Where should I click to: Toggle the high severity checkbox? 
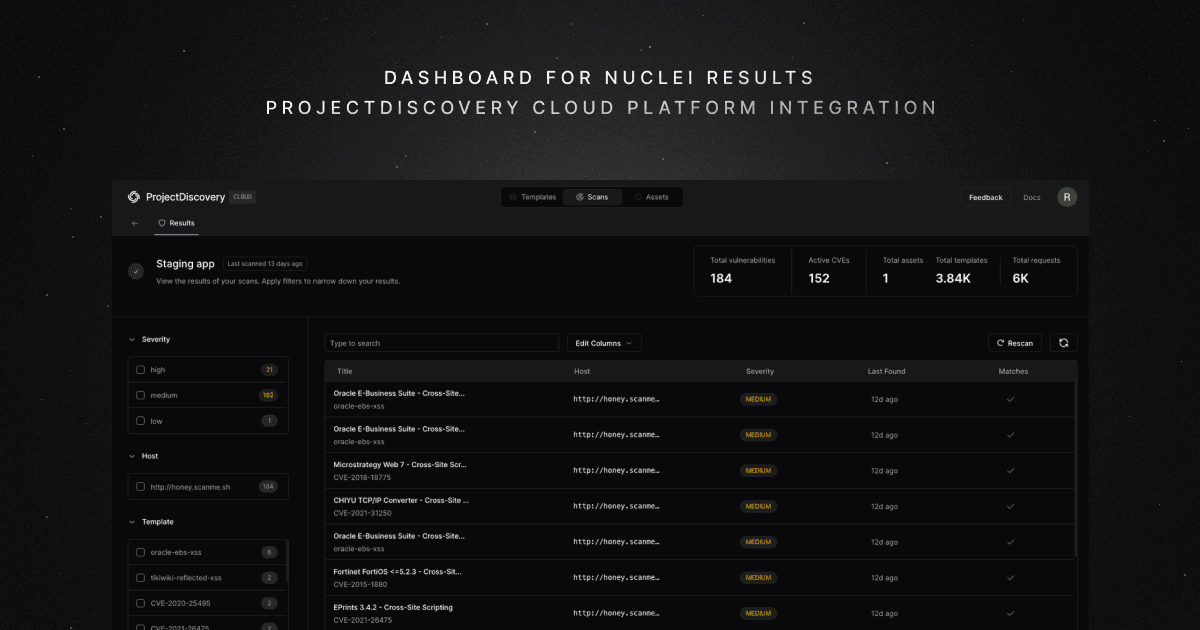tap(141, 370)
